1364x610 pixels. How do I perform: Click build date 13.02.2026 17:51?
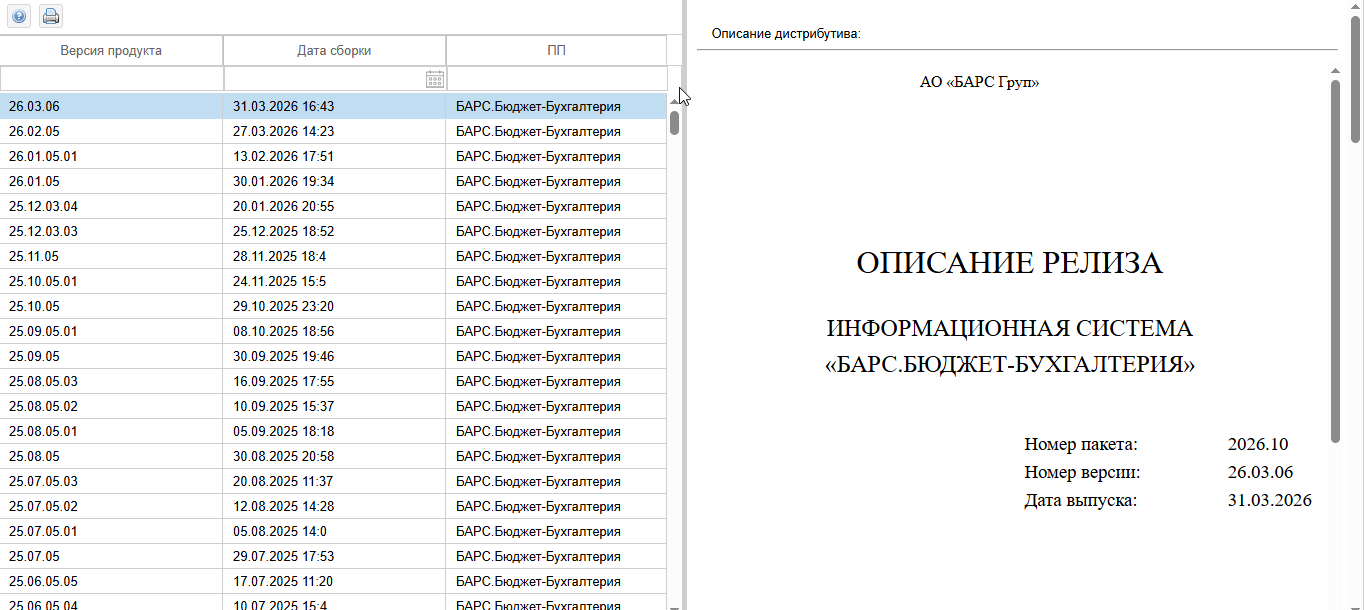coord(283,156)
